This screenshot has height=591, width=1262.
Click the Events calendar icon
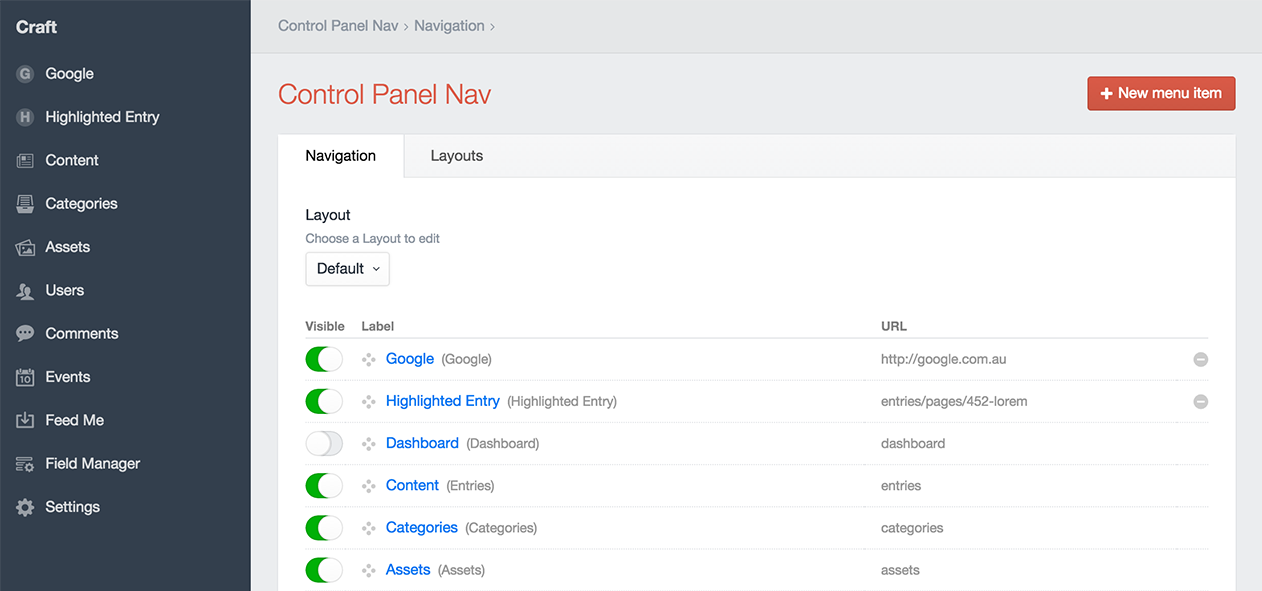tap(25, 377)
